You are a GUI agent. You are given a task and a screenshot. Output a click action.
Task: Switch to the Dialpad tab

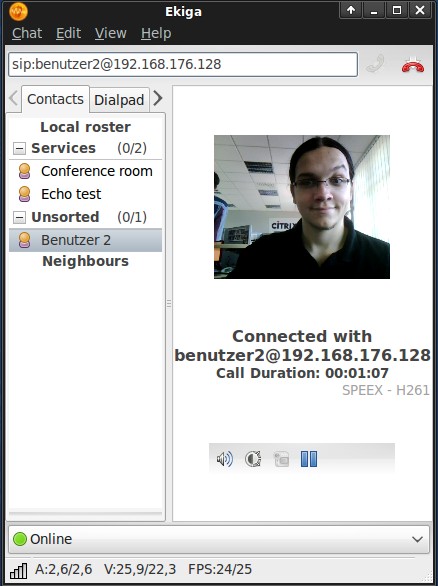click(119, 100)
